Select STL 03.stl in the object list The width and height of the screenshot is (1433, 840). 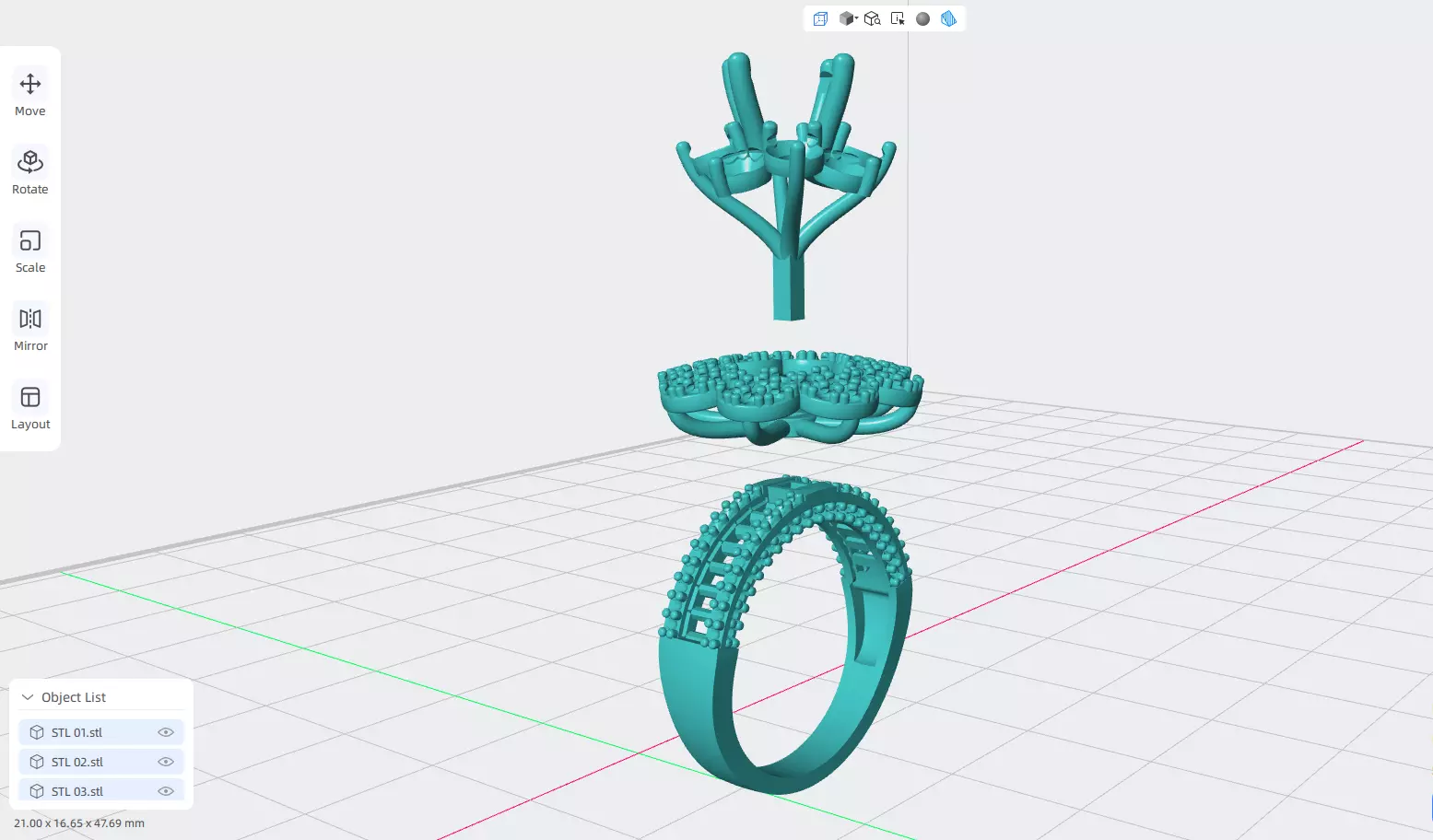click(101, 791)
